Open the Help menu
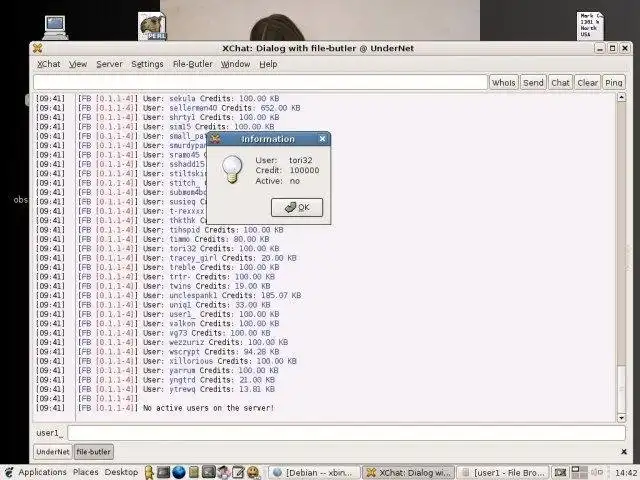The width and height of the screenshot is (640, 480). pyautogui.click(x=268, y=64)
